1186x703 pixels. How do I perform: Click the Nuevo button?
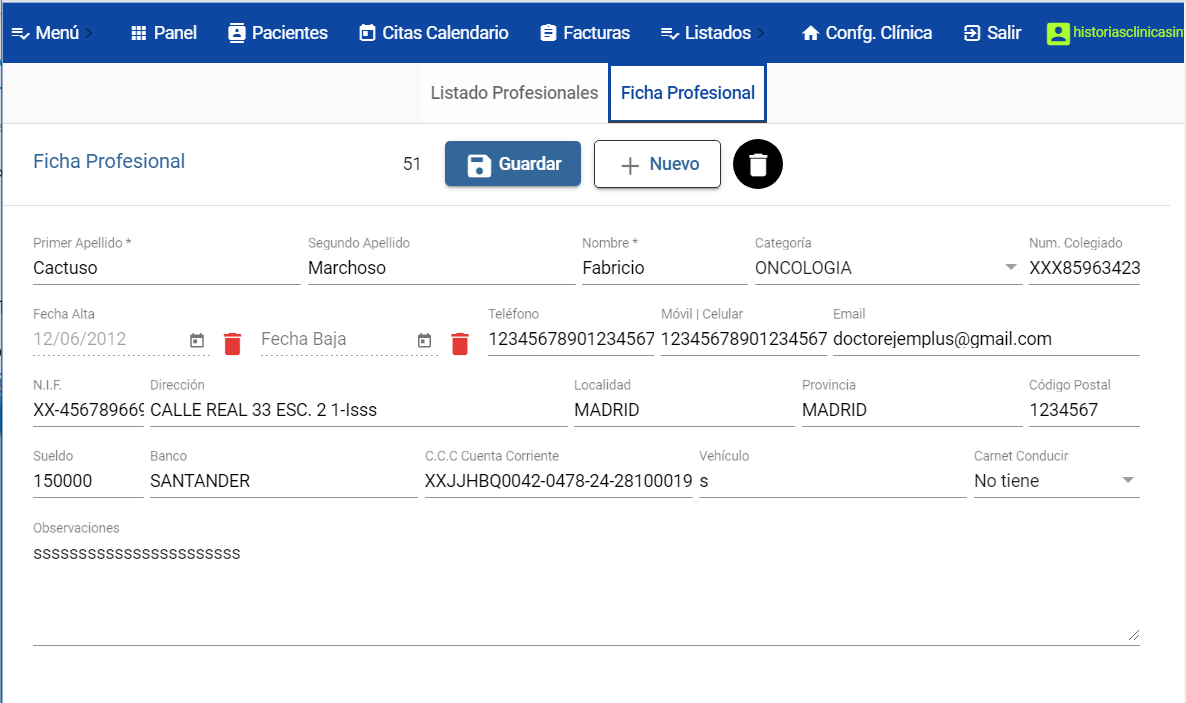[x=657, y=164]
